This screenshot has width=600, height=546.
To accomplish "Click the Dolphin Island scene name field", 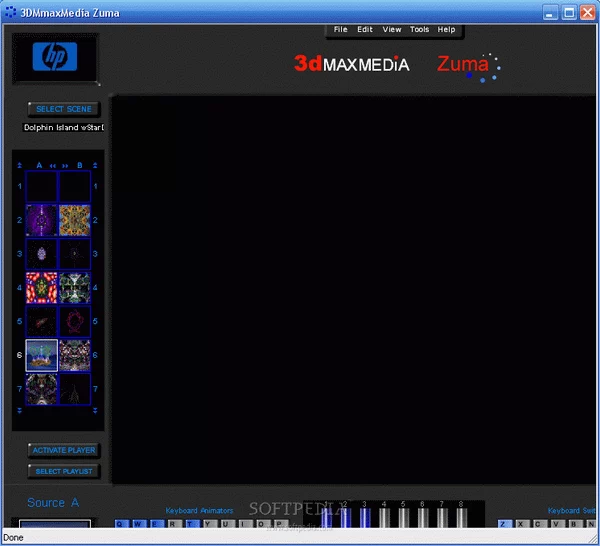I will click(64, 127).
